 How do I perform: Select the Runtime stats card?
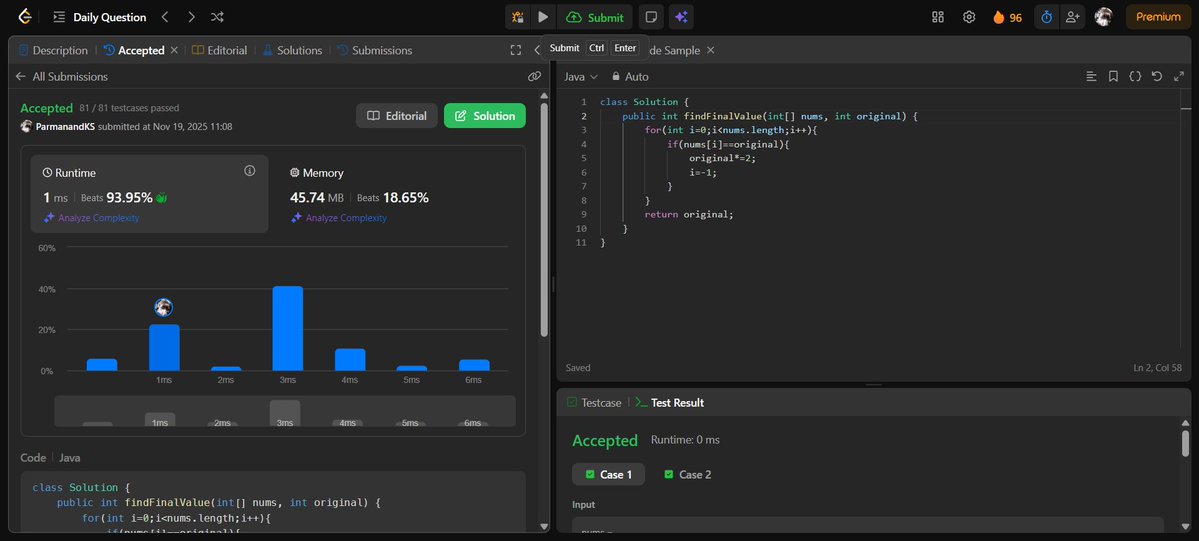click(x=150, y=194)
